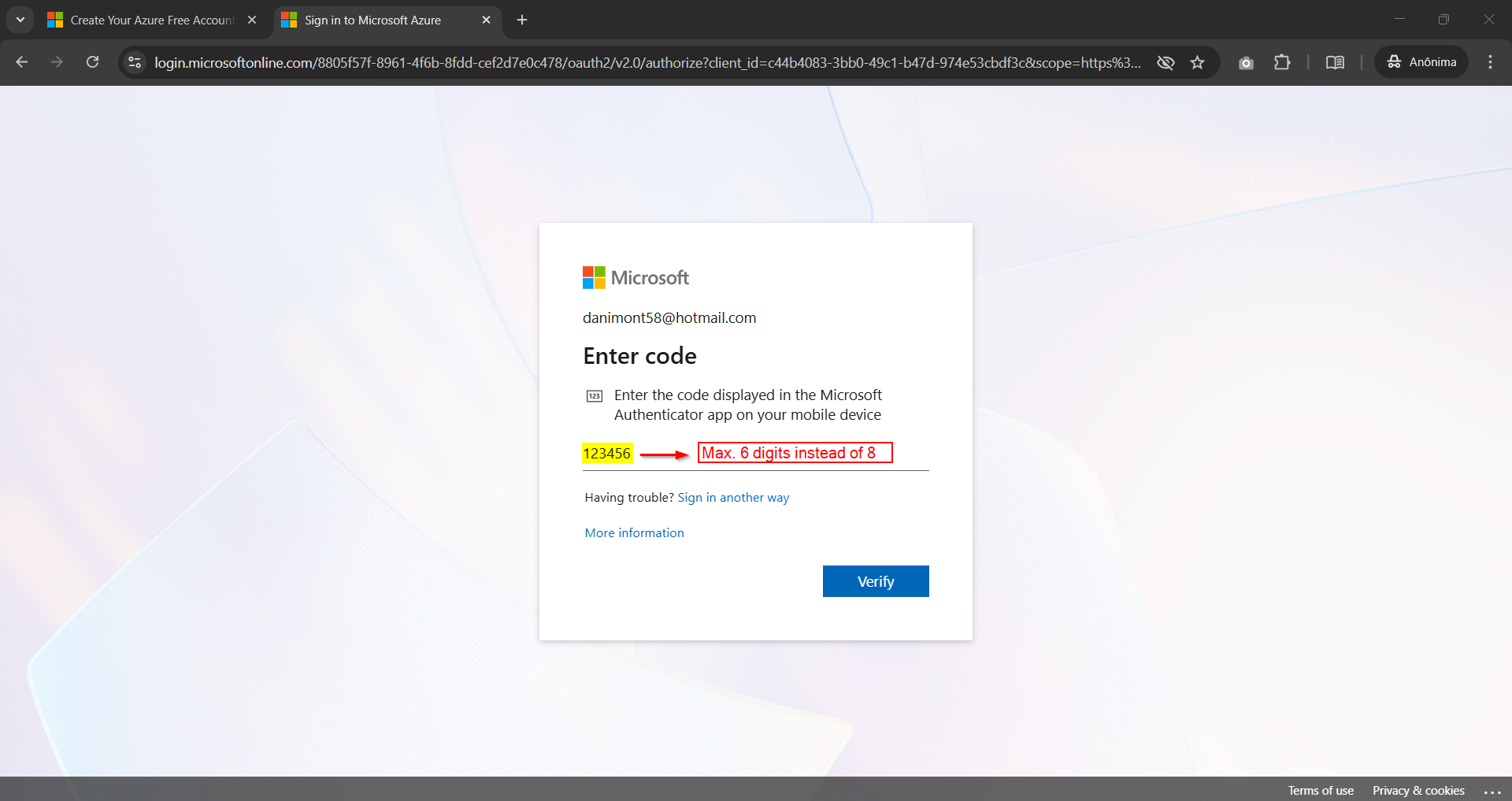Click the camera screenshot extension icon
The image size is (1512, 801).
(x=1246, y=62)
